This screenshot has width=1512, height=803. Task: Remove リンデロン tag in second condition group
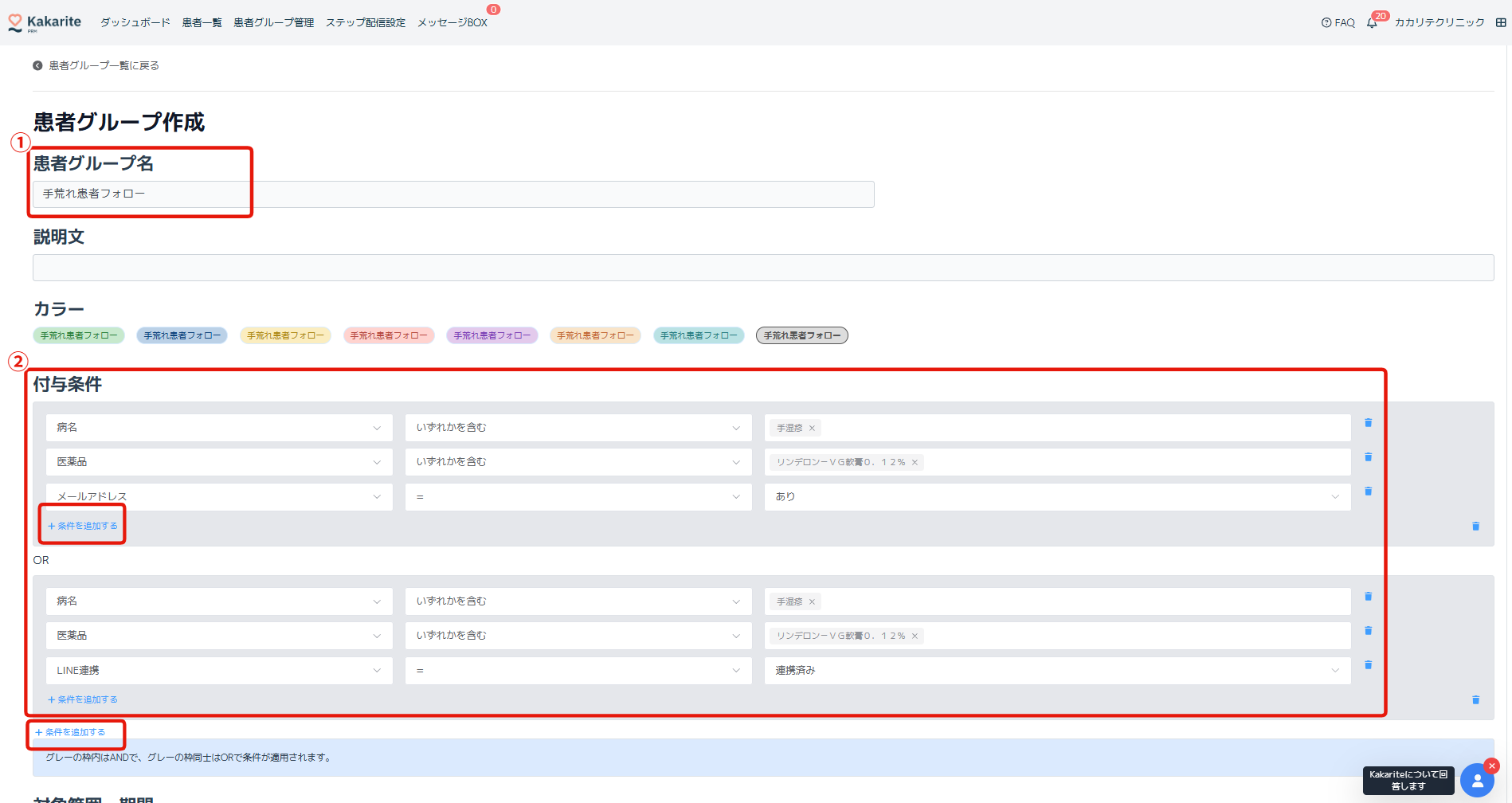click(915, 637)
